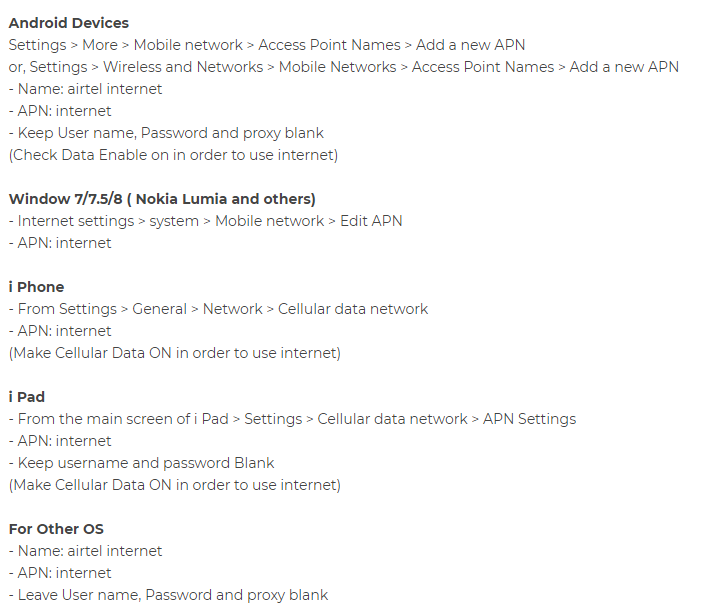Click 'Name: airtel internet' under For Other OS
Image resolution: width=703 pixels, height=615 pixels.
pos(85,551)
